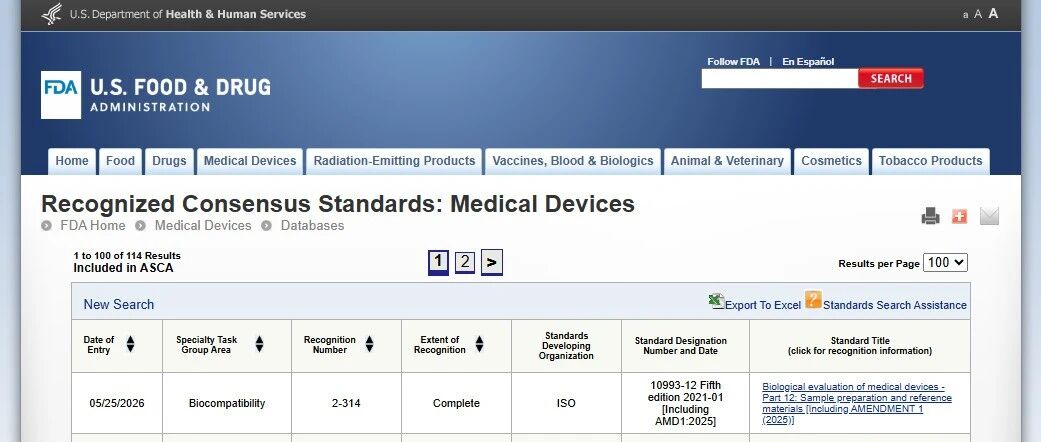Click the date cell 05/25/2026

117,404
